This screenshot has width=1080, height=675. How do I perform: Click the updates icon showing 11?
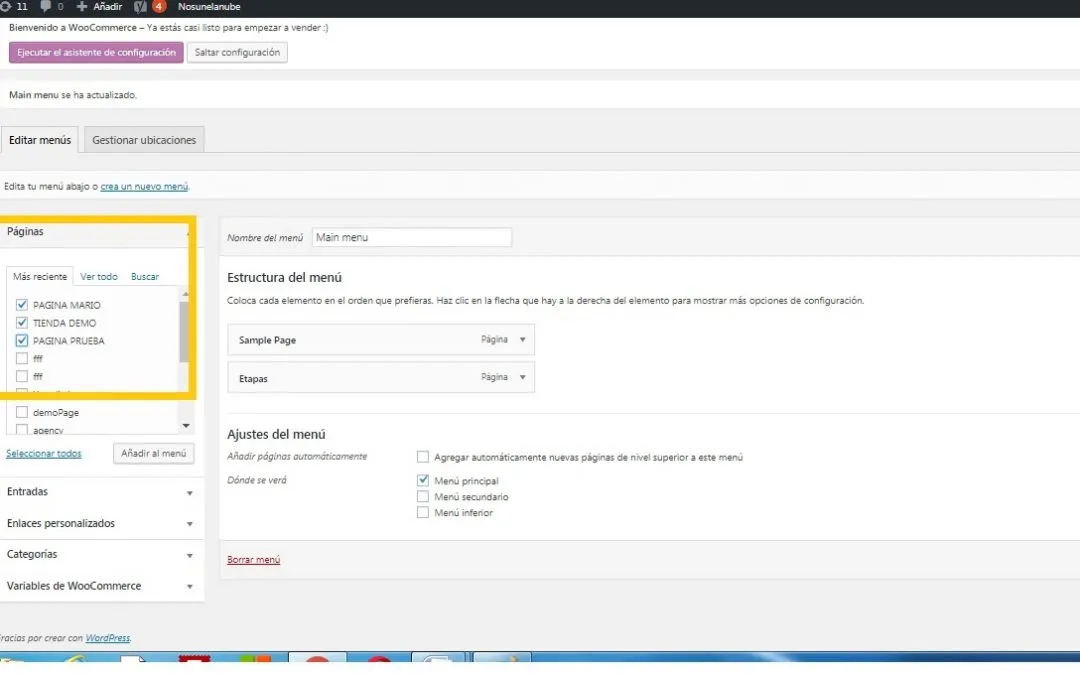[14, 6]
